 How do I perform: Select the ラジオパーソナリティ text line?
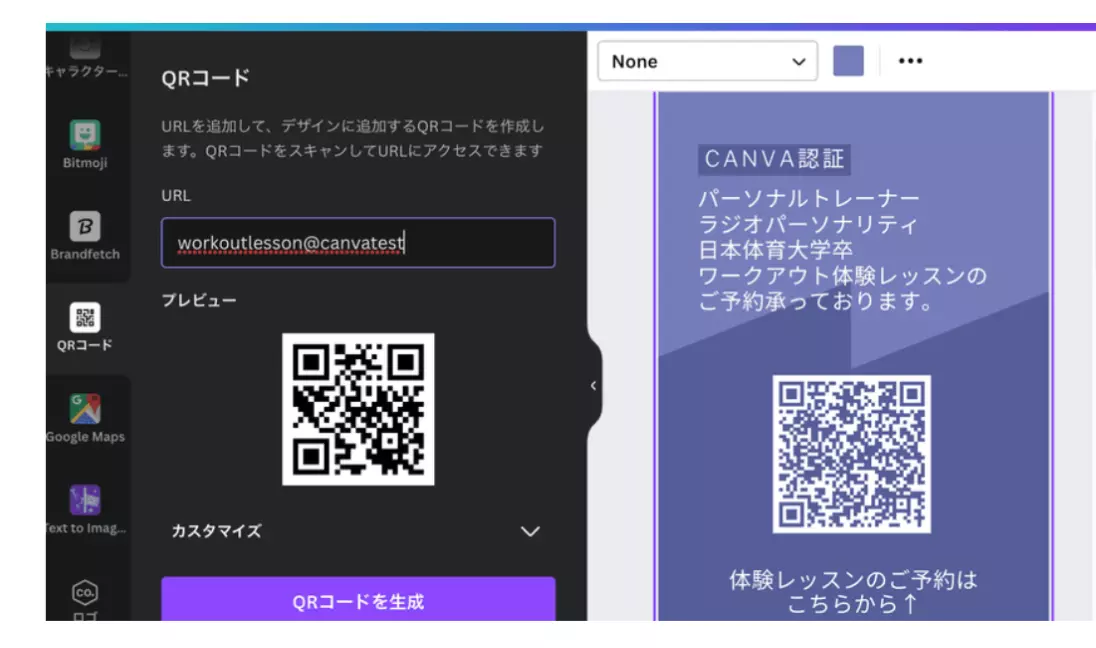(x=807, y=224)
